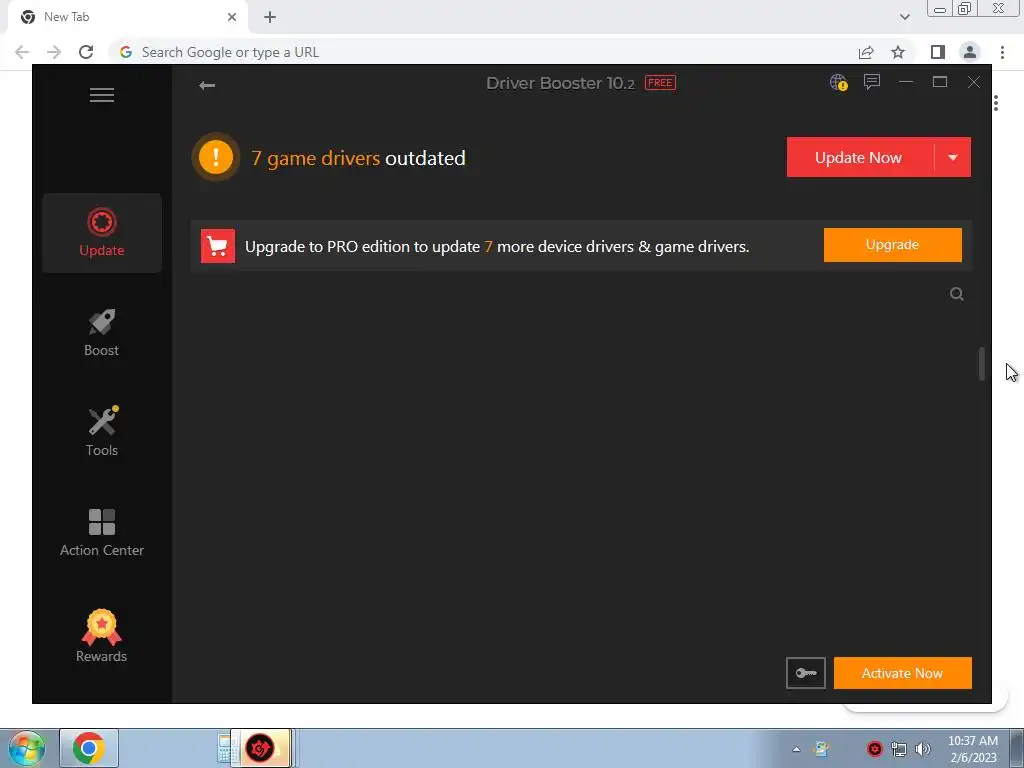1024x768 pixels.
Task: Click the Activate Now button
Action: [x=903, y=673]
